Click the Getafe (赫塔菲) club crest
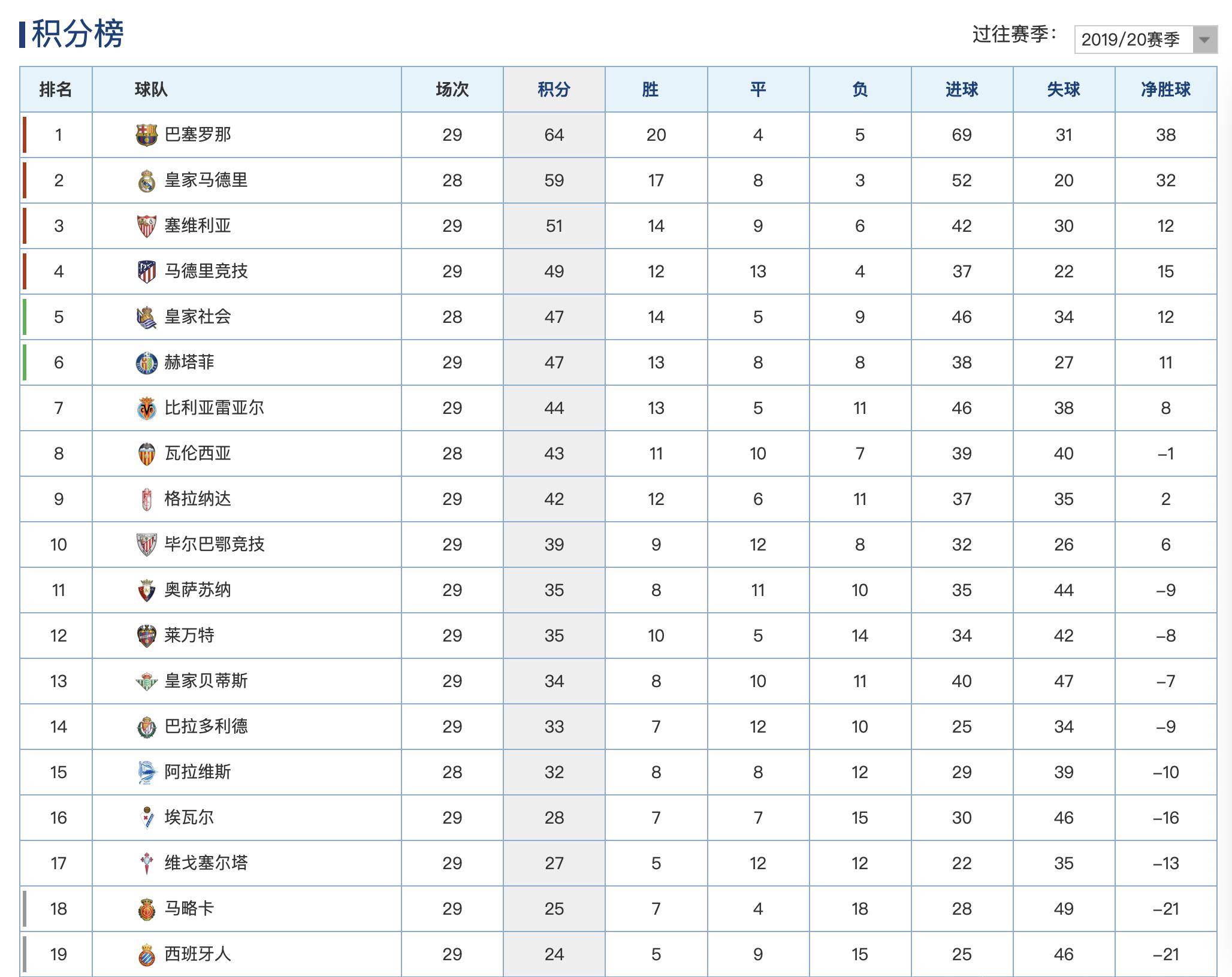1232x977 pixels. [147, 362]
